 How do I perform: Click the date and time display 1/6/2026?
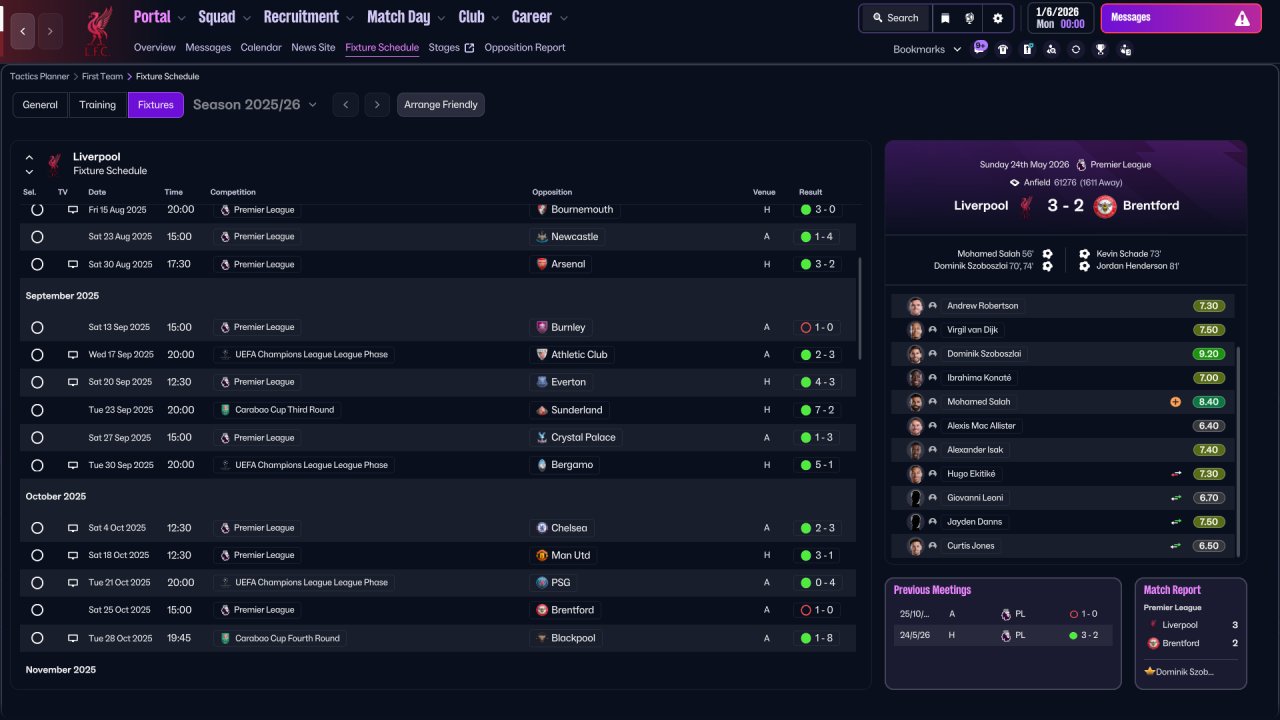tap(1060, 18)
